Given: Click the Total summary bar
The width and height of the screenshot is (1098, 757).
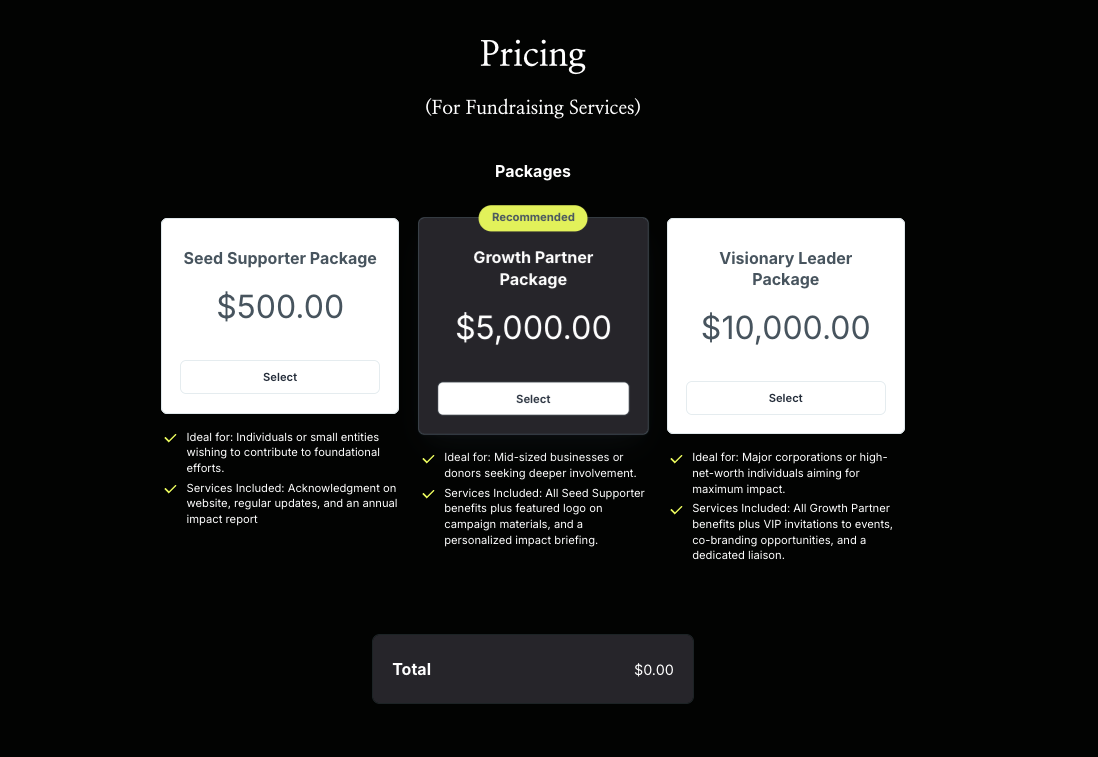Looking at the screenshot, I should 532,669.
